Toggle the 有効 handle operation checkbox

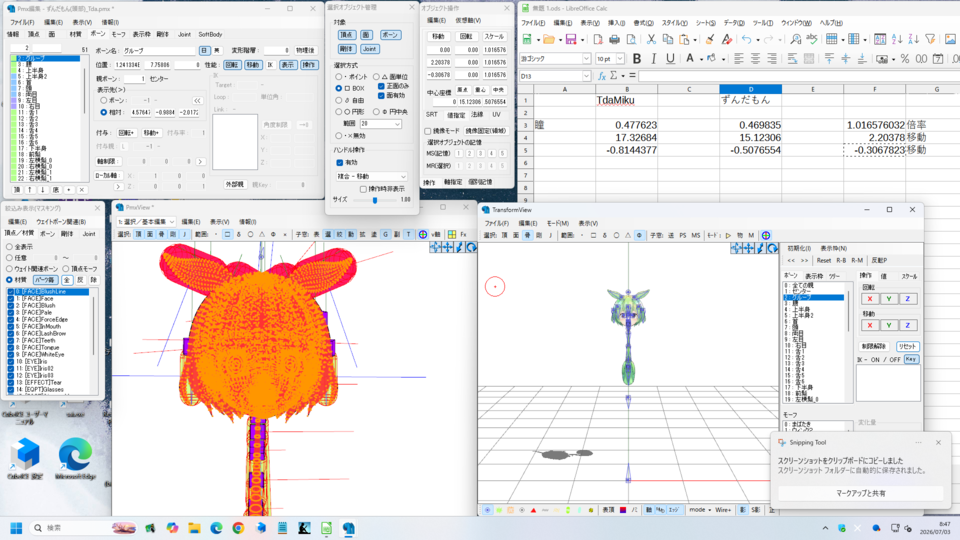(340, 162)
